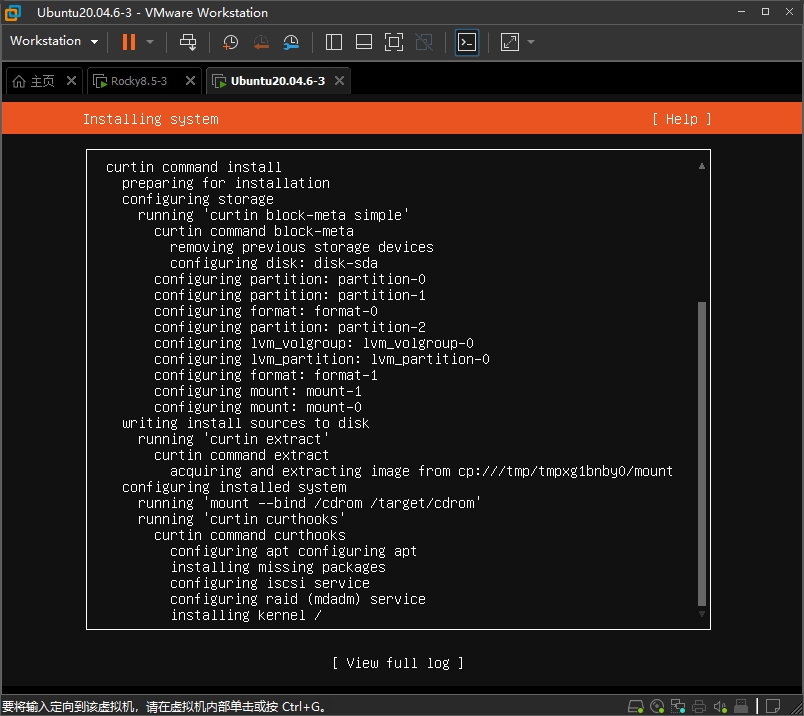The width and height of the screenshot is (804, 716).
Task: Click 'acquiring and extracting image' log line
Action: pyautogui.click(x=421, y=471)
